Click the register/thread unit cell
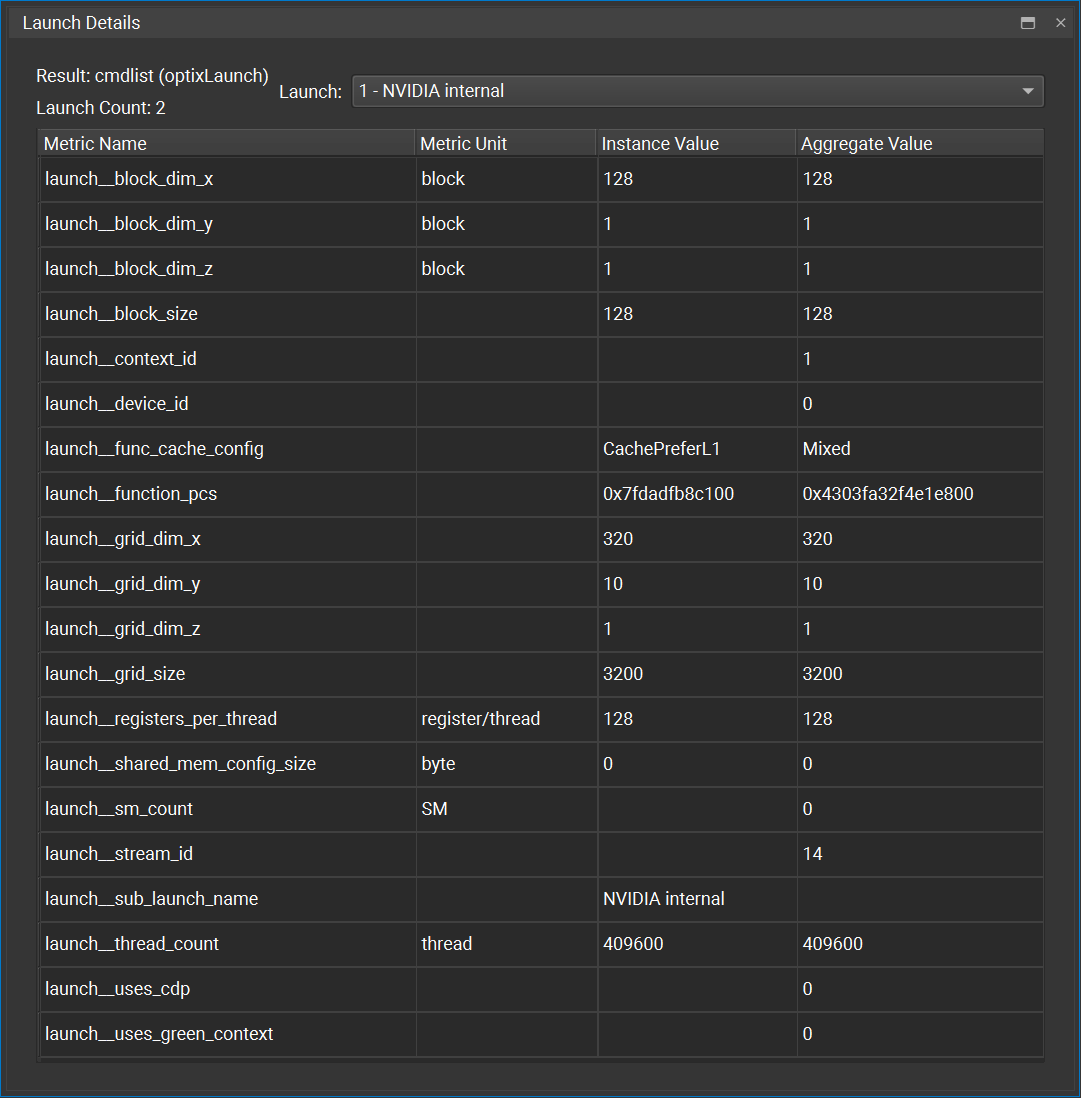 [x=481, y=719]
